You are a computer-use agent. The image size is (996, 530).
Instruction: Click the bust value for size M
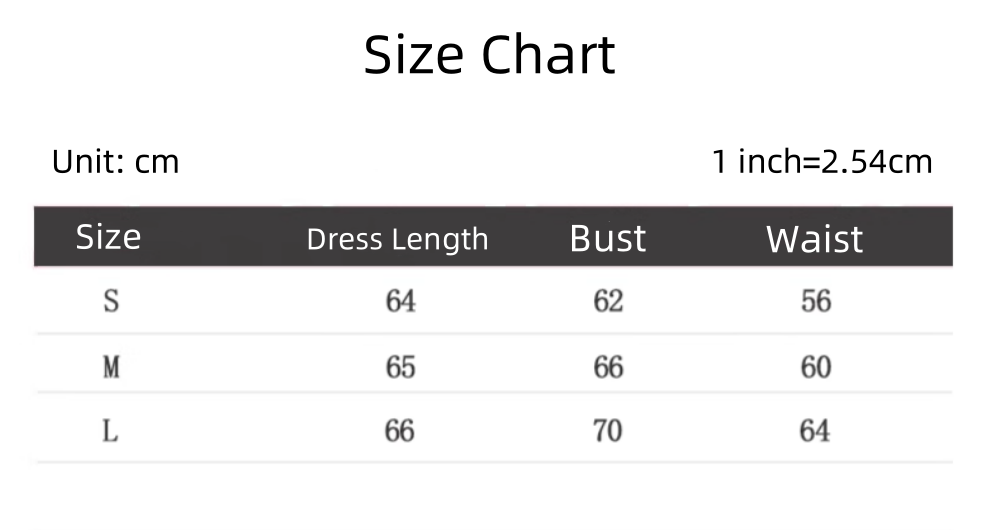tap(608, 367)
